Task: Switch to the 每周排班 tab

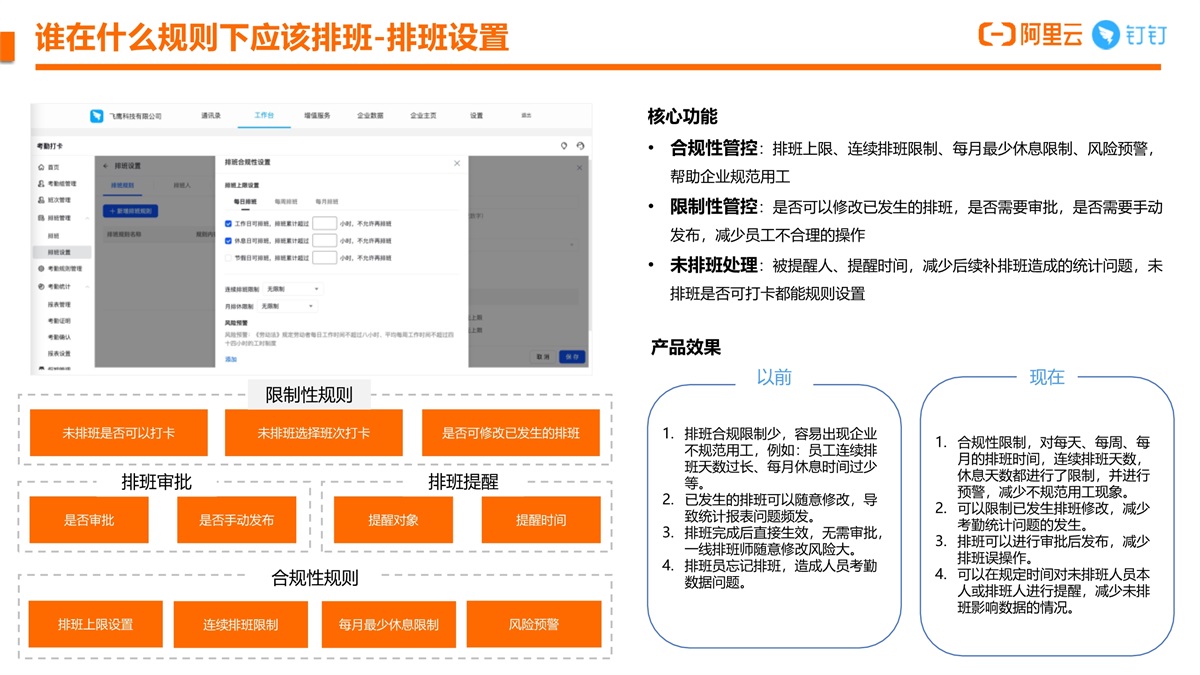Action: coord(286,202)
